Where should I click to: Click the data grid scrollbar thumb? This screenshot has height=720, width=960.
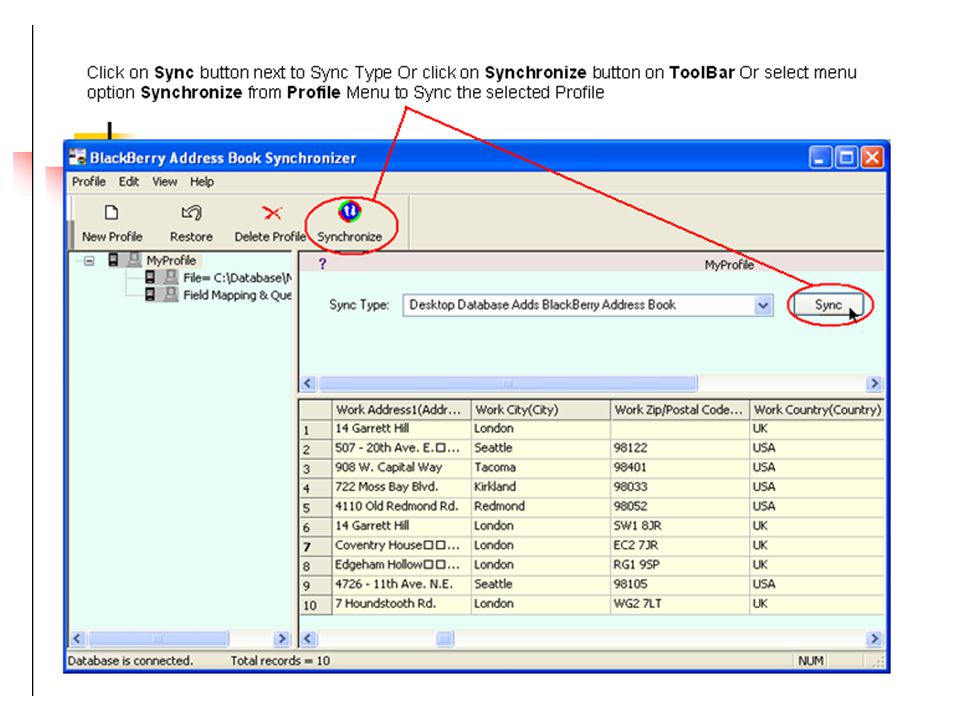coord(445,639)
